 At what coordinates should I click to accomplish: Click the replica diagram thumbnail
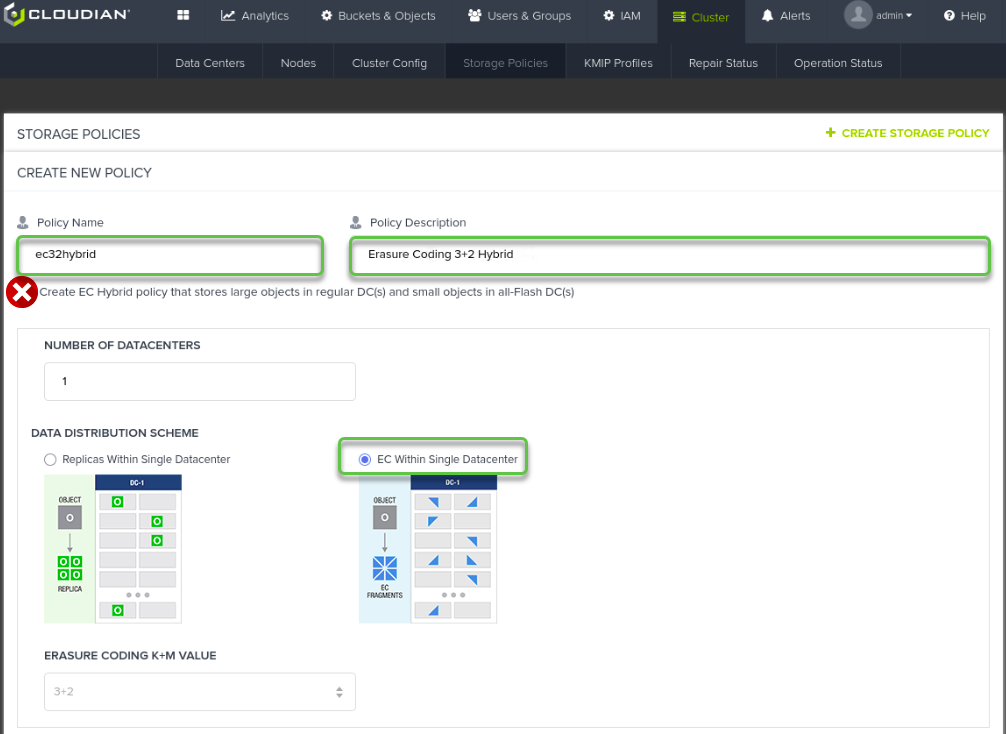pyautogui.click(x=113, y=548)
